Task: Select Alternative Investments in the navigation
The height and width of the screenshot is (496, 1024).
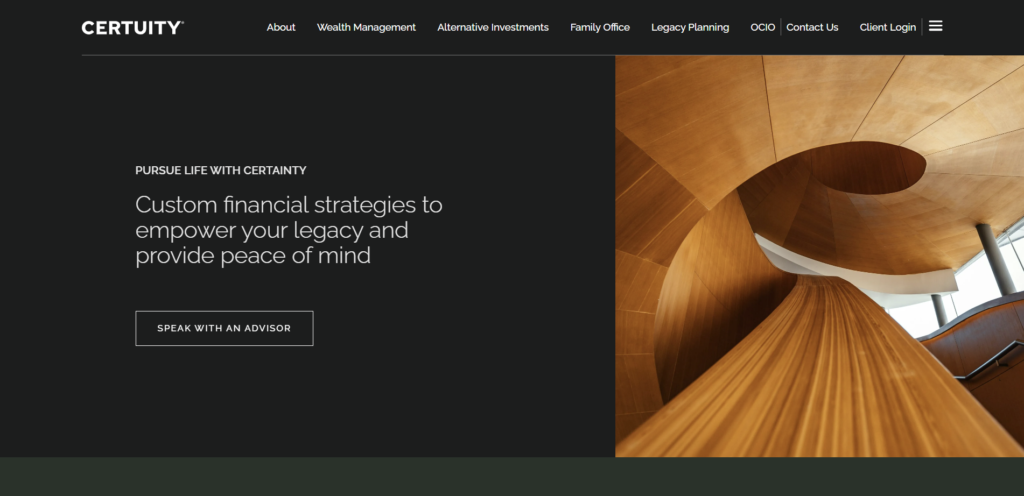Action: point(493,27)
